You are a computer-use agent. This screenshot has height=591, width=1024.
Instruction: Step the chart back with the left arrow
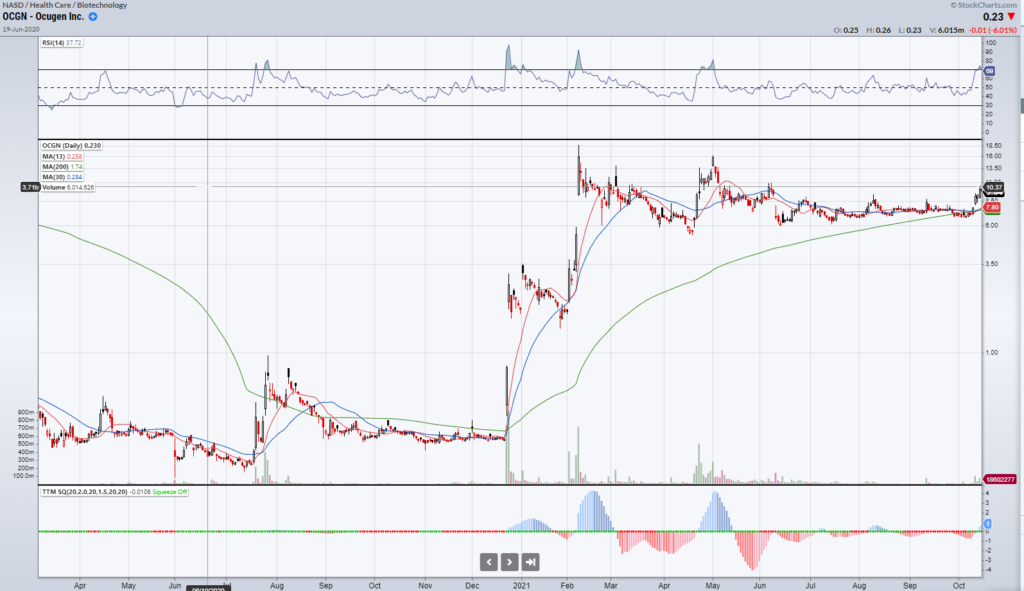pos(488,562)
